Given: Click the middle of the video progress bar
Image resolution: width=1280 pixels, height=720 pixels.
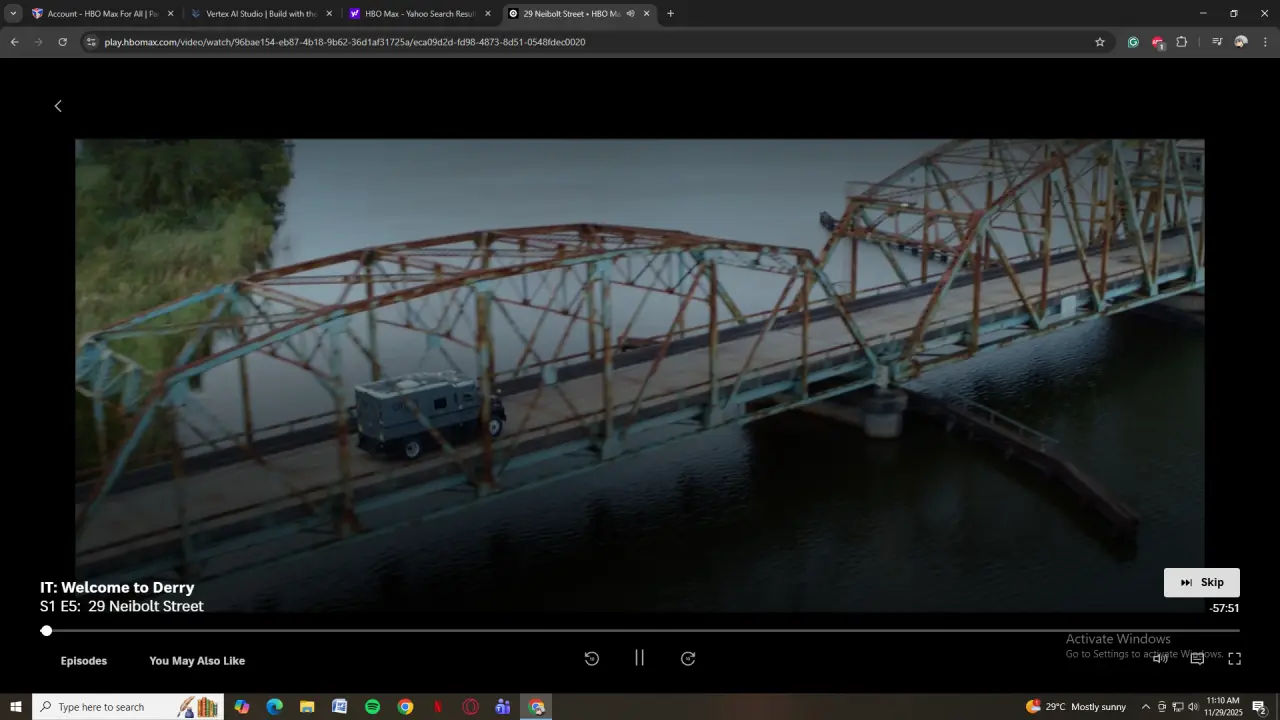Looking at the screenshot, I should tap(640, 631).
